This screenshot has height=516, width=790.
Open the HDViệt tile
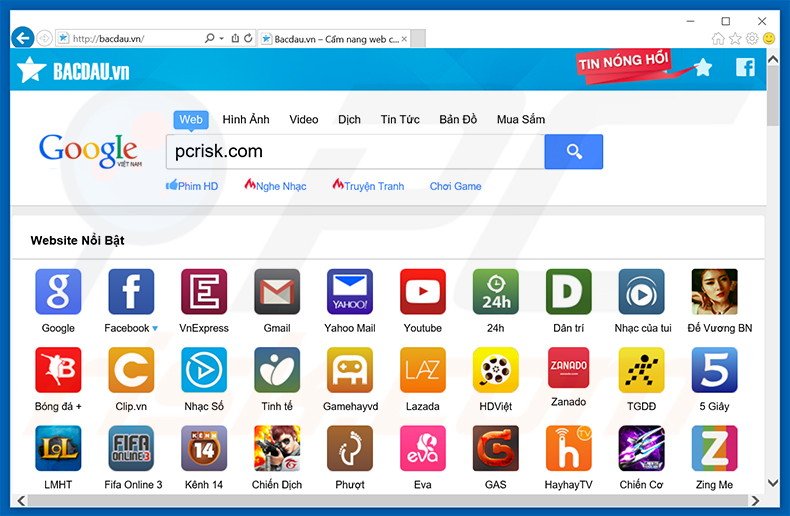pyautogui.click(x=496, y=370)
